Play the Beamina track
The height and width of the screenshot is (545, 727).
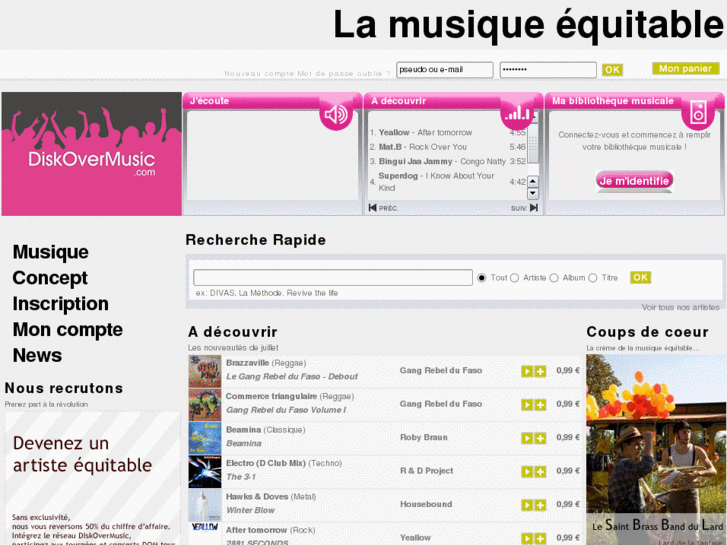coord(527,438)
